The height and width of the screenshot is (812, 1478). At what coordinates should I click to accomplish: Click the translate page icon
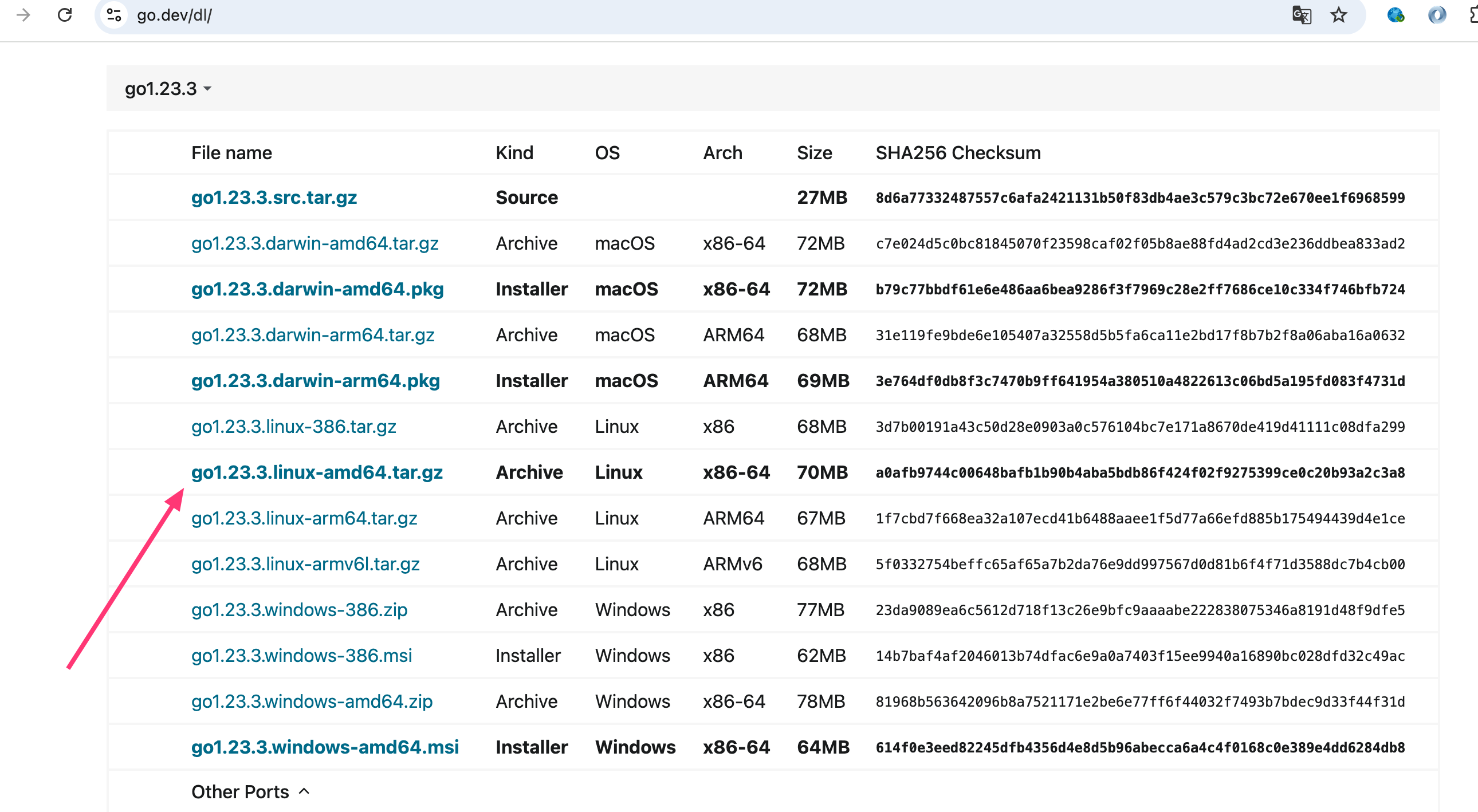pyautogui.click(x=1302, y=15)
